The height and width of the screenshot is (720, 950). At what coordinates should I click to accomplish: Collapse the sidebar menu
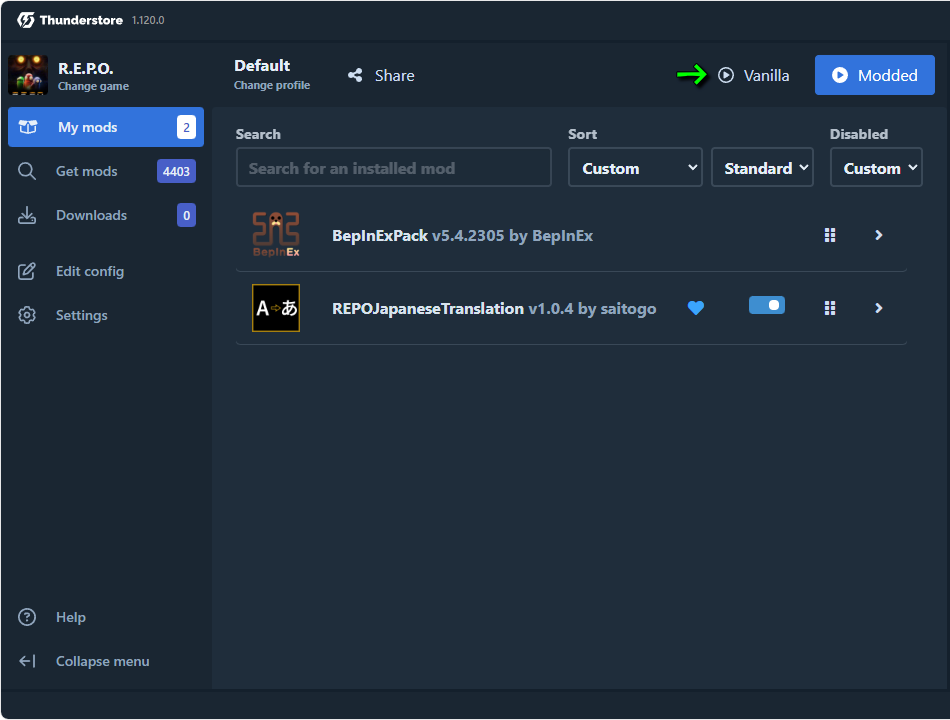pyautogui.click(x=106, y=661)
